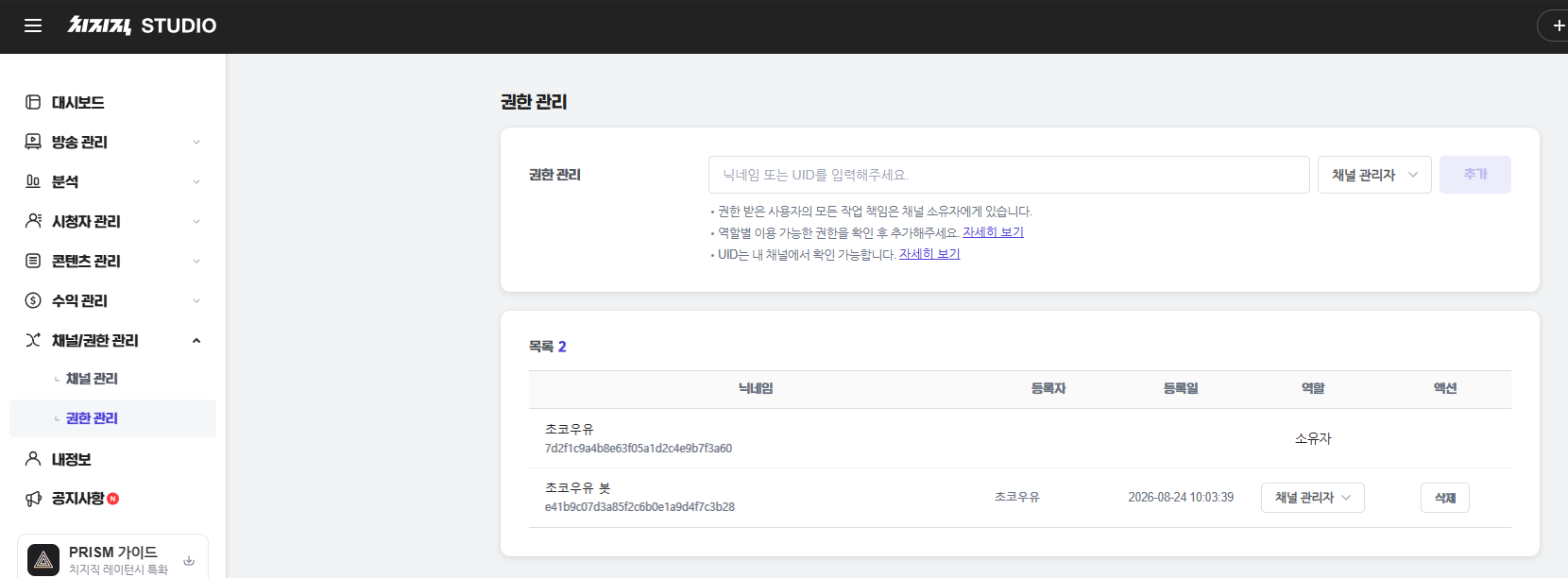
Task: Click the 치지직 STUDIO logo
Action: point(142,25)
